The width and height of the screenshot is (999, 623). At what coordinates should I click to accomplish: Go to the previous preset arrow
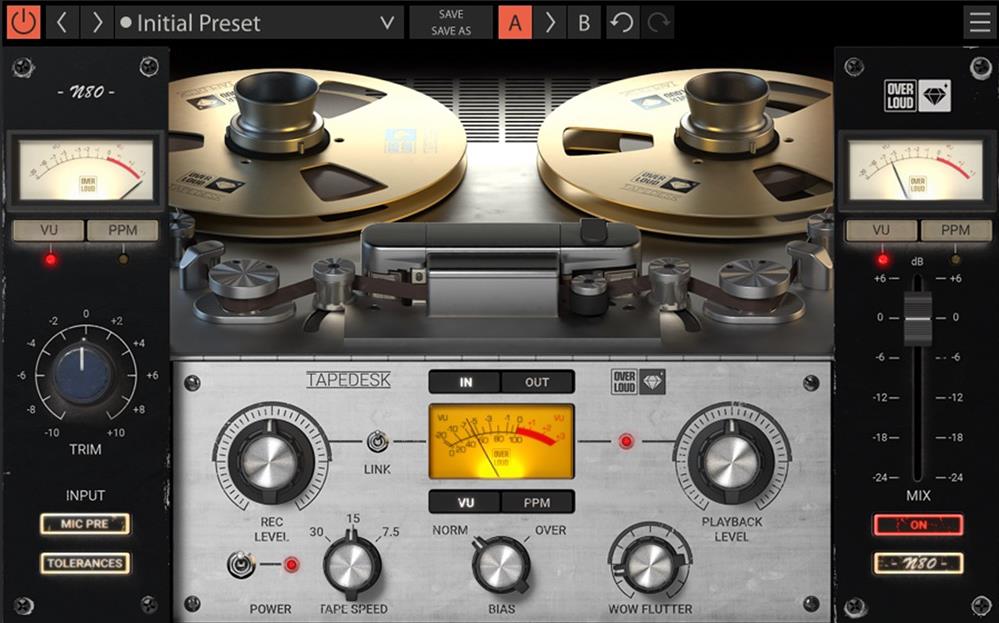pyautogui.click(x=62, y=23)
